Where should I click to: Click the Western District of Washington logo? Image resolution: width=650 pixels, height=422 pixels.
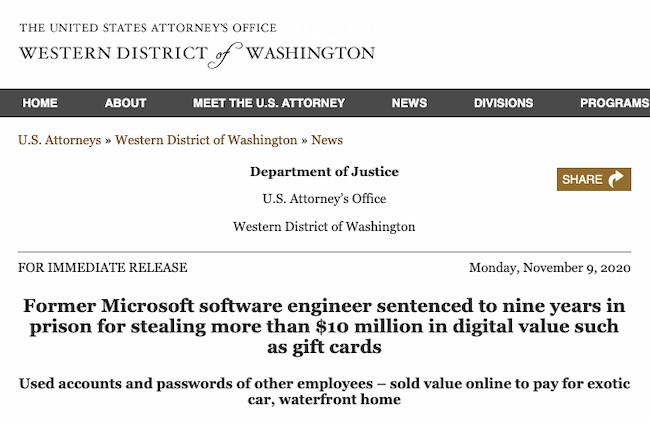(x=197, y=52)
